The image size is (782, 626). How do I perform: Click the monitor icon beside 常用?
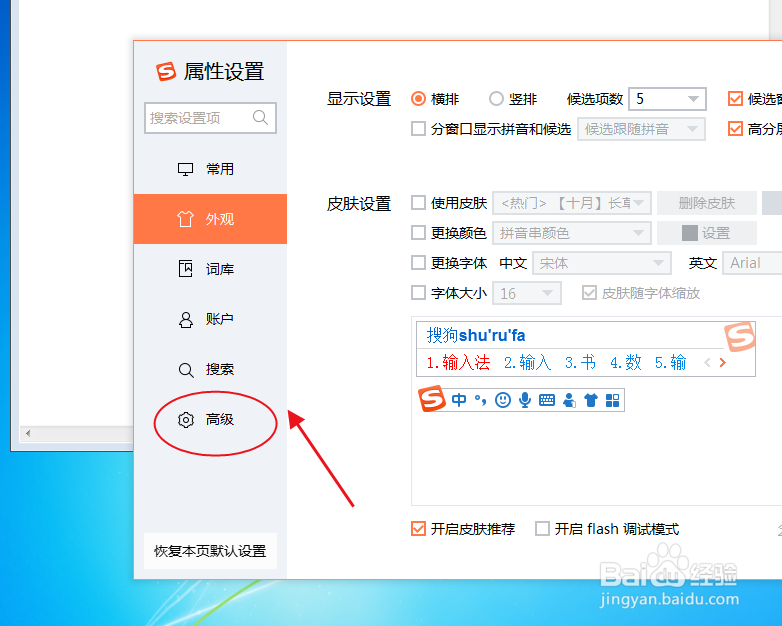click(x=186, y=169)
